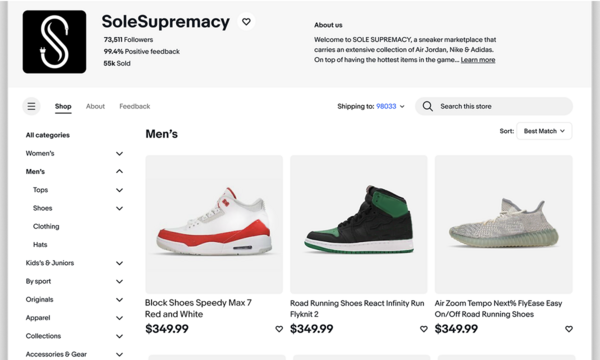The image size is (600, 360).
Task: Collapse the Men's category
Action: [x=119, y=171]
